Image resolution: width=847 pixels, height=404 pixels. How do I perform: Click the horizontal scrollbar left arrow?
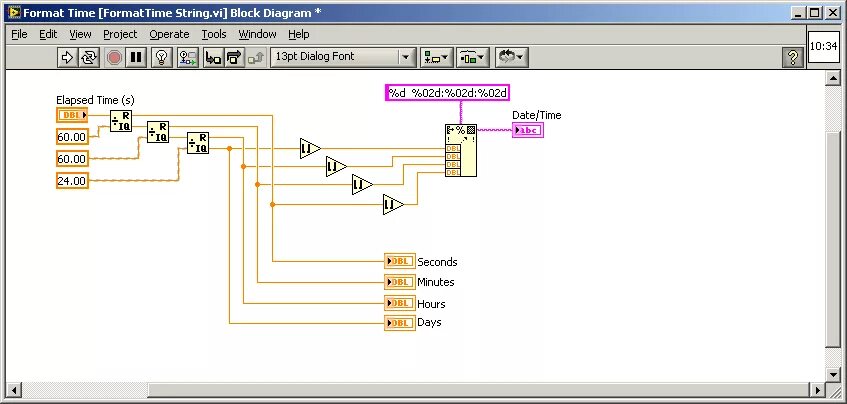pyautogui.click(x=14, y=389)
